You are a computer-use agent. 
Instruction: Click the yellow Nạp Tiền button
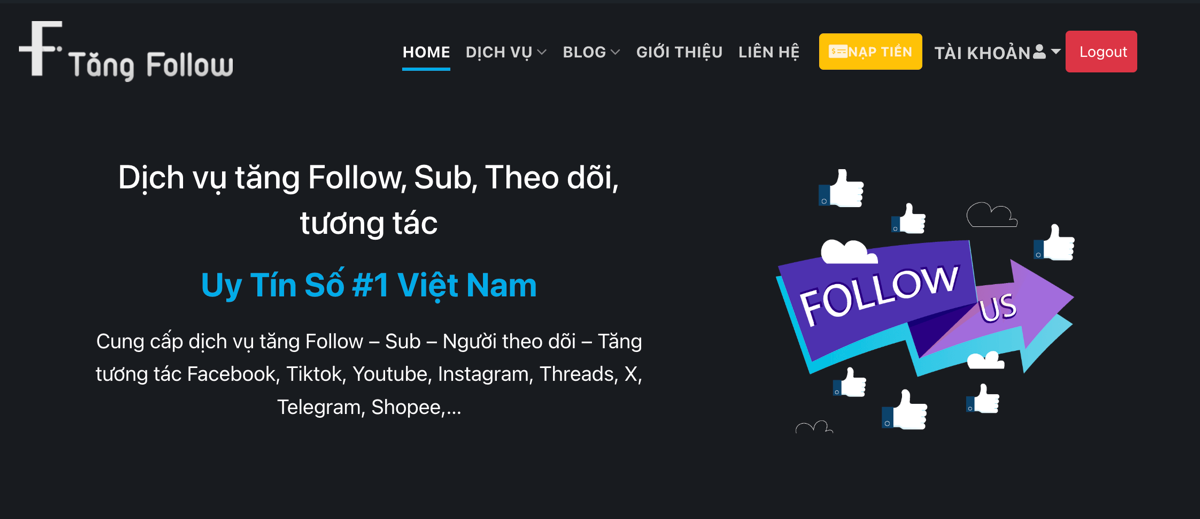pyautogui.click(x=870, y=52)
